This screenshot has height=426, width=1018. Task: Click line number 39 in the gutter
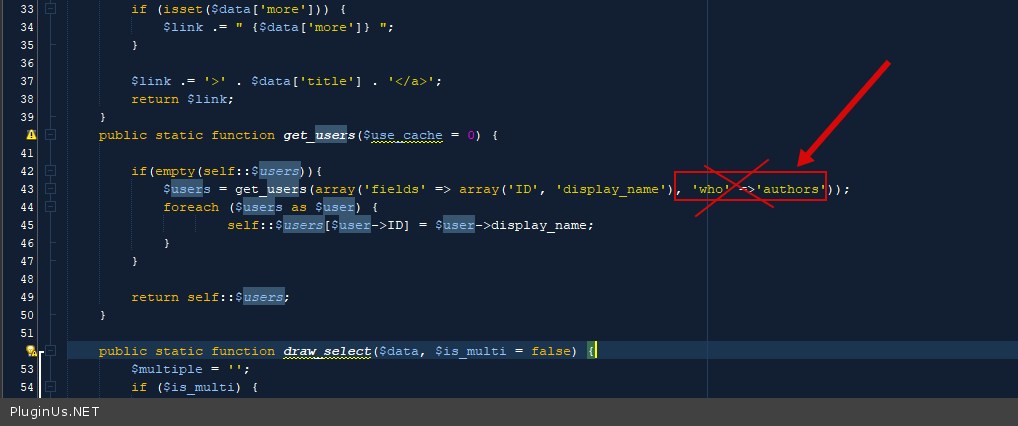coord(27,117)
